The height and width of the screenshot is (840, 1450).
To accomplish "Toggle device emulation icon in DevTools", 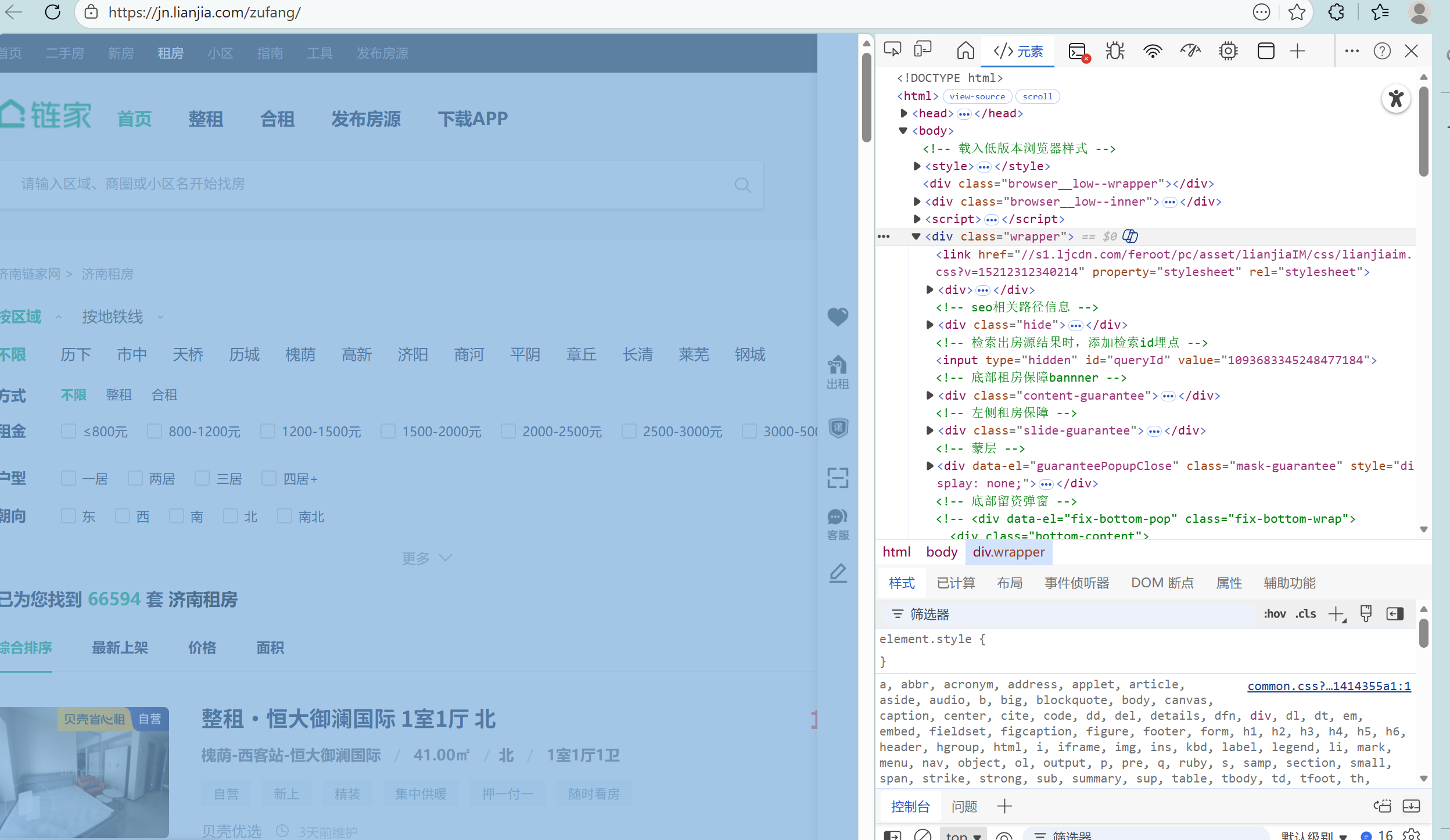I will [x=923, y=50].
